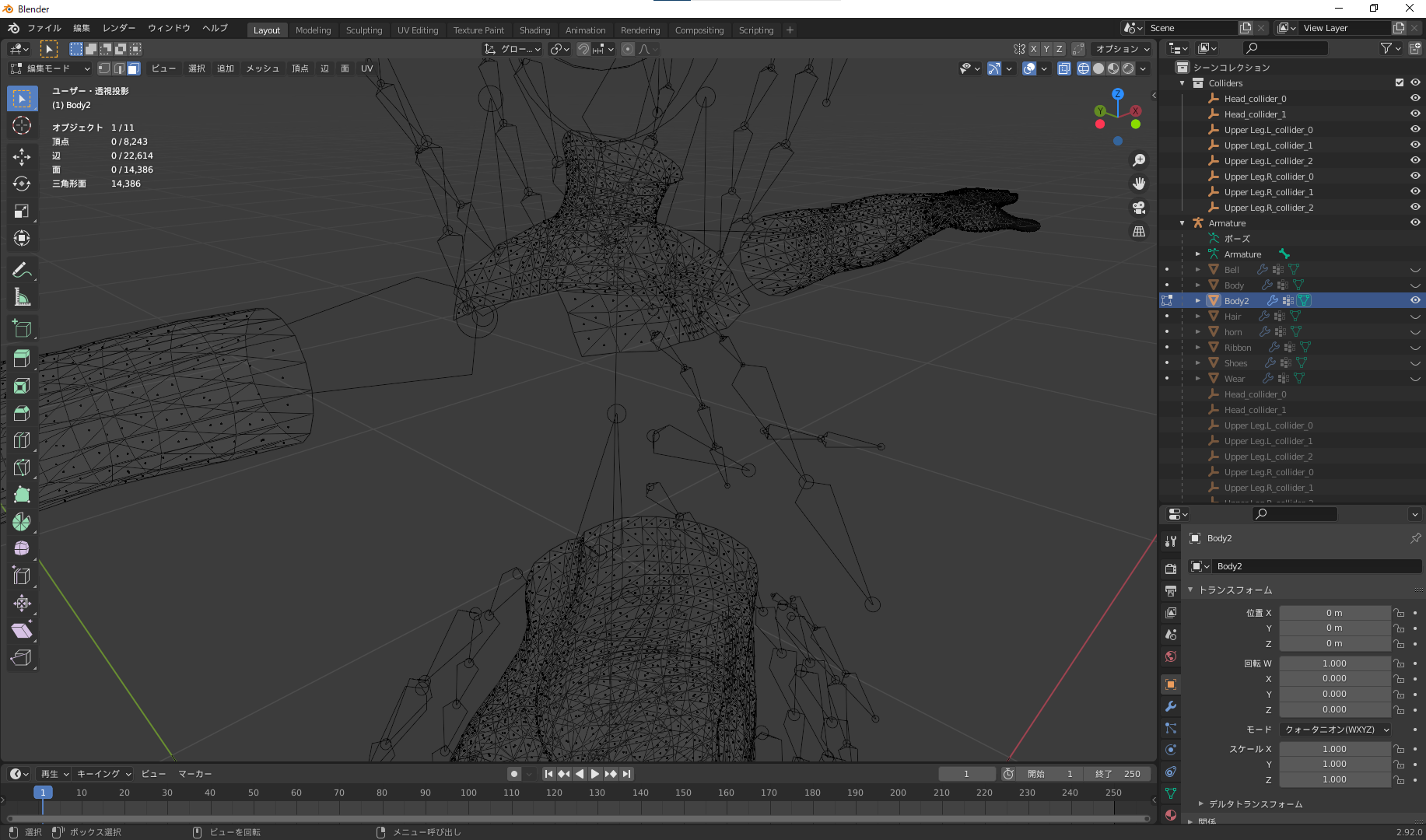Viewport: 1426px width, 840px height.
Task: Pick the Extrude Region tool
Action: tap(22, 359)
